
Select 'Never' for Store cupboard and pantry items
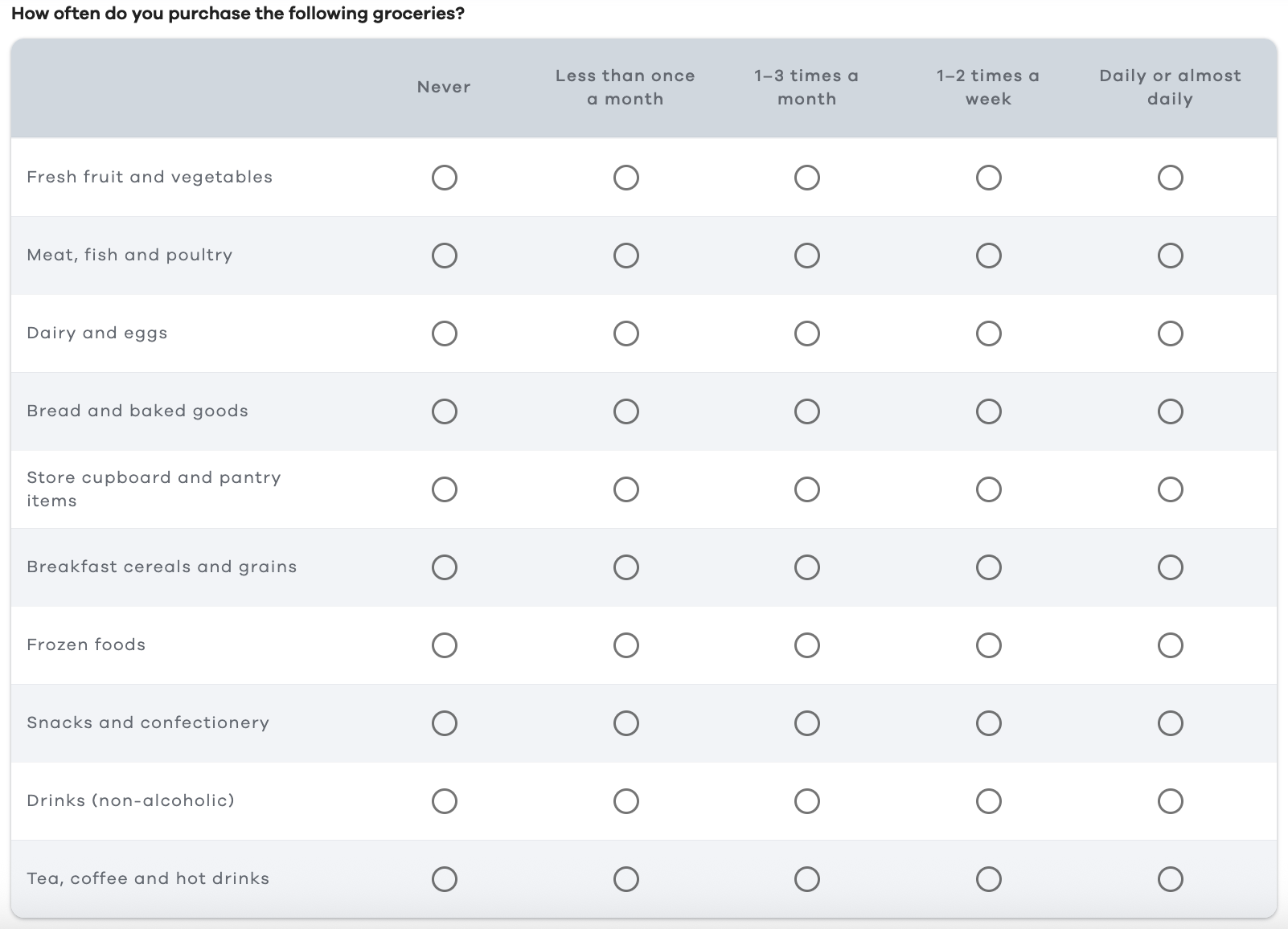tap(445, 489)
